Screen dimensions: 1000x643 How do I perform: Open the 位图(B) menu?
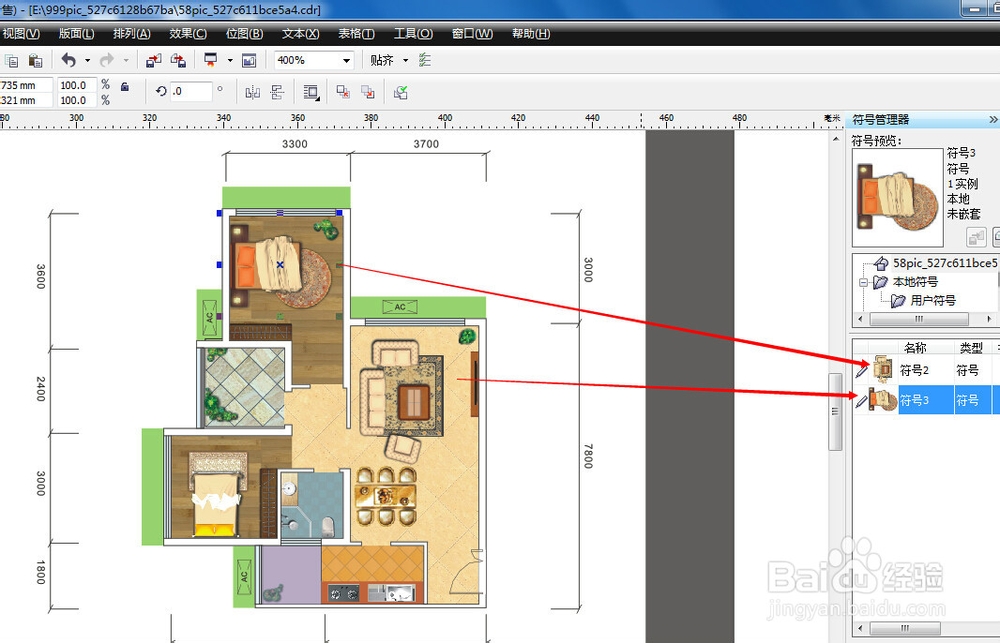[x=244, y=34]
